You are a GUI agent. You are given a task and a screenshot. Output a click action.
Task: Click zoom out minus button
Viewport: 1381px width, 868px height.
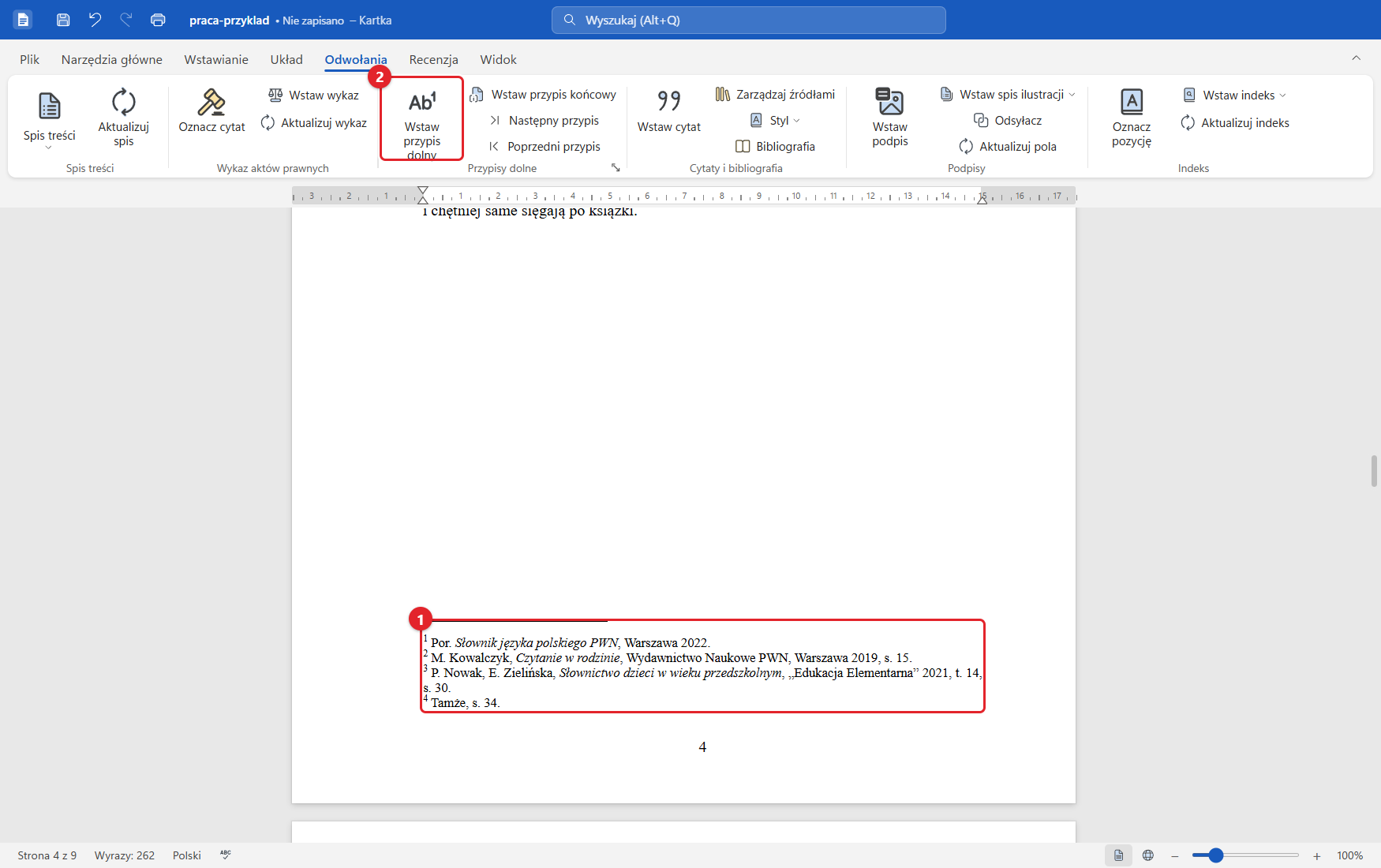click(1175, 855)
